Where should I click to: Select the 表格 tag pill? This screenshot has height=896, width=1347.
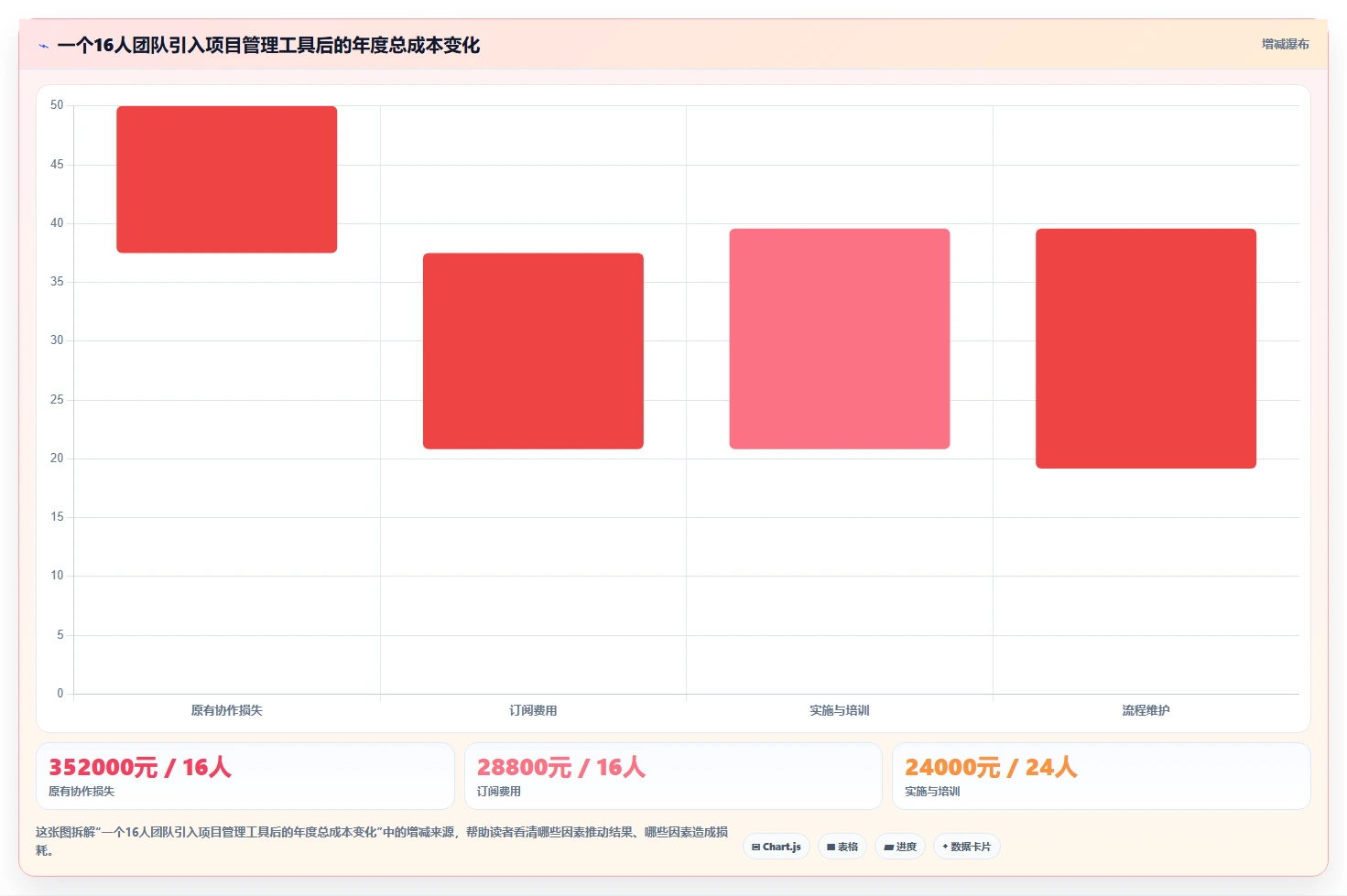[842, 847]
